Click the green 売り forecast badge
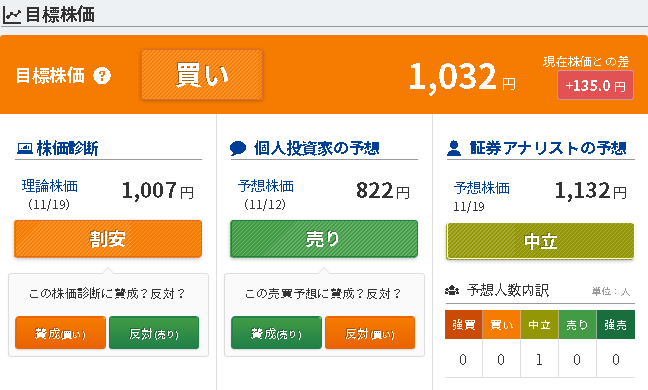The image size is (648, 390). pos(324,239)
